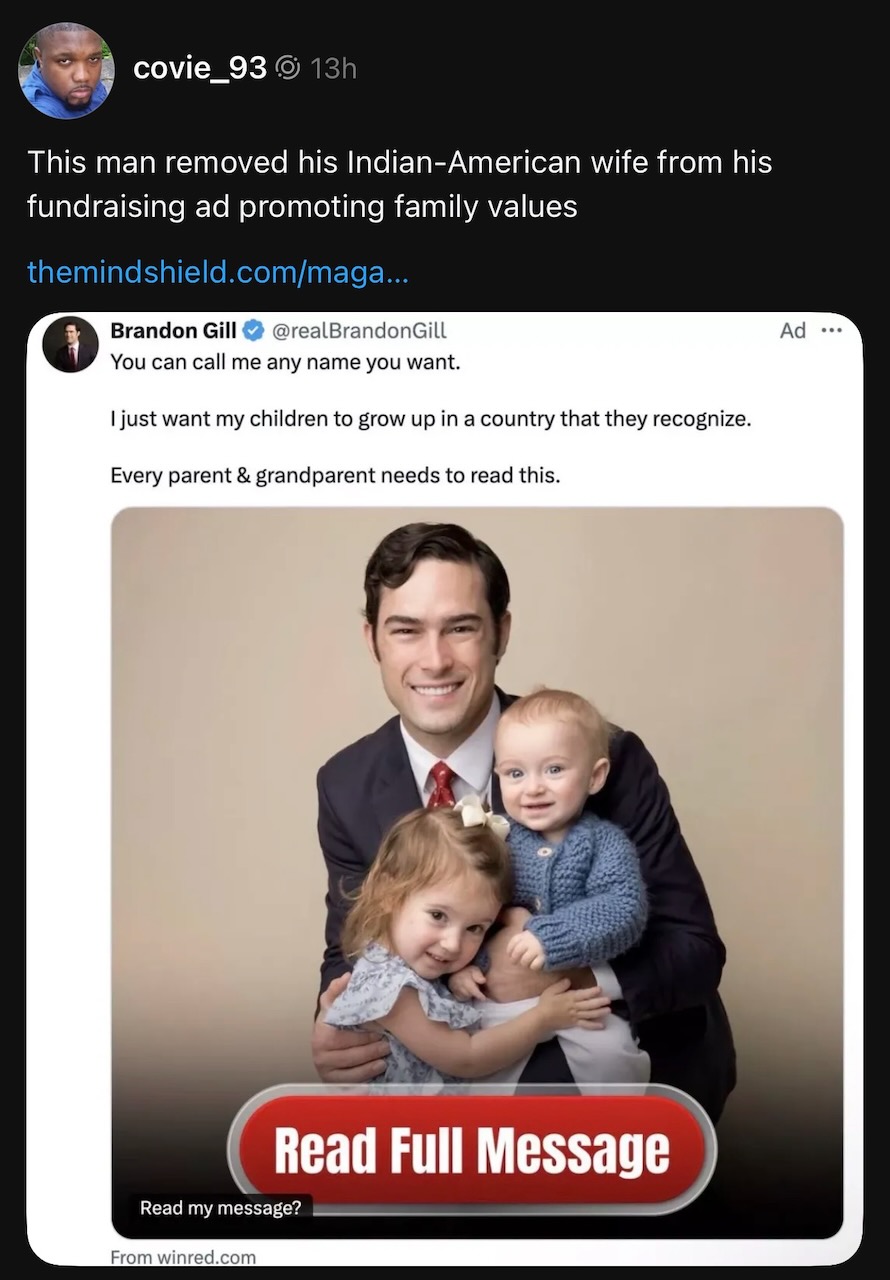
Task: Open Brandon Gill's round avatar
Action: pyautogui.click(x=71, y=345)
